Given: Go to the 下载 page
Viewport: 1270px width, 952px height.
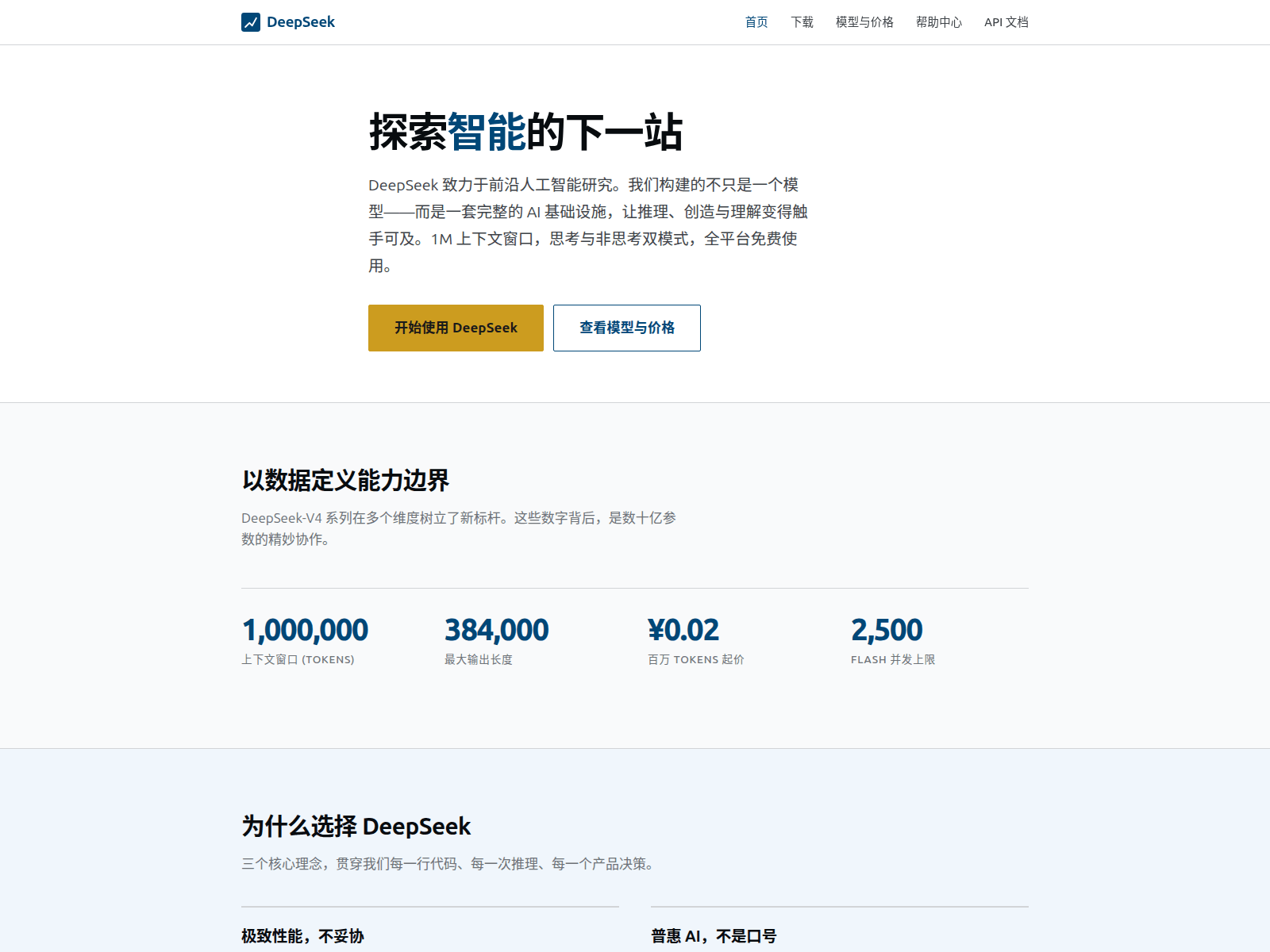Looking at the screenshot, I should tap(802, 22).
